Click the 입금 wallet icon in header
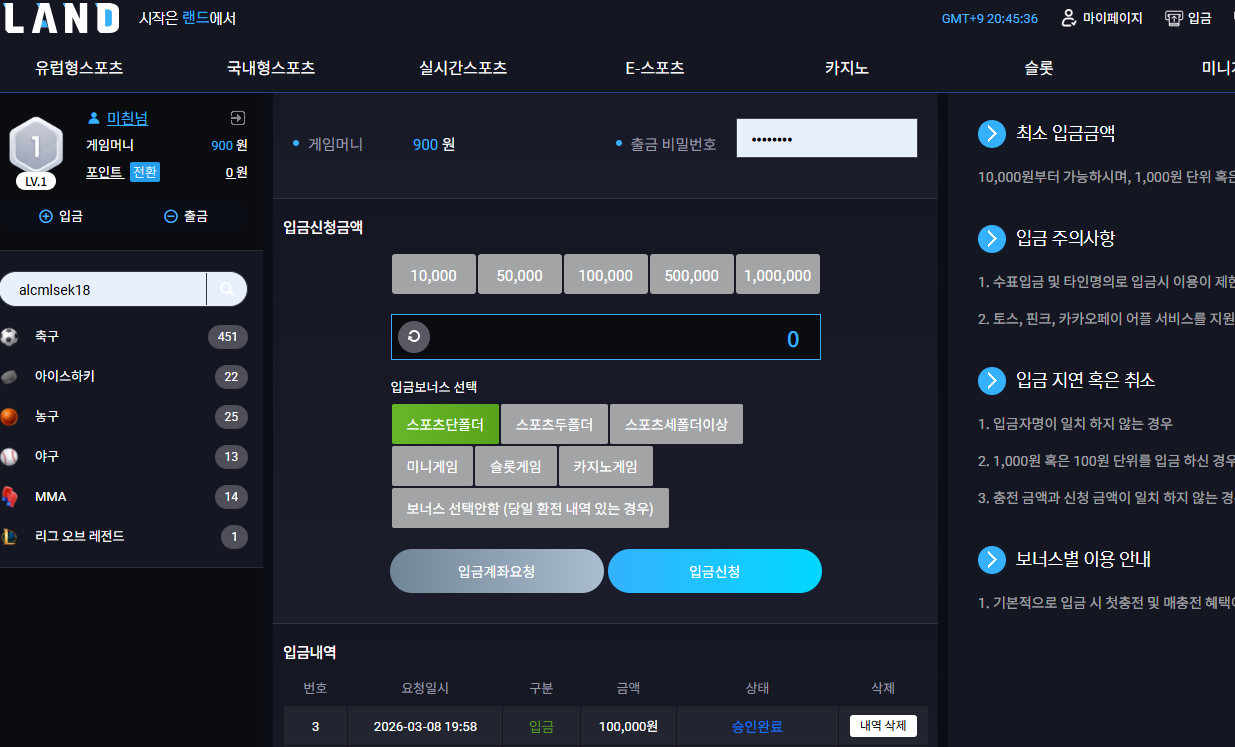 1174,18
